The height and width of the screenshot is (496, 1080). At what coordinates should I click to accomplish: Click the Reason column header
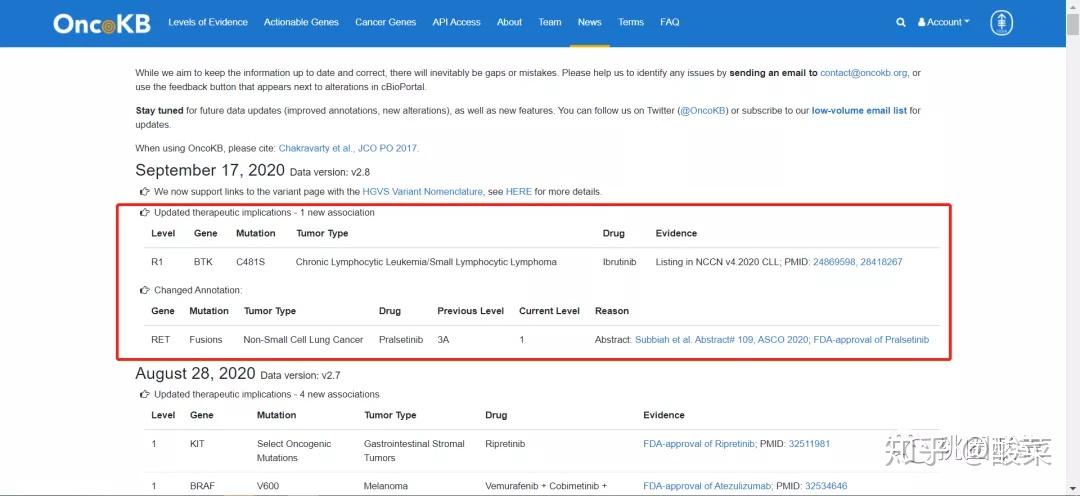pyautogui.click(x=612, y=311)
